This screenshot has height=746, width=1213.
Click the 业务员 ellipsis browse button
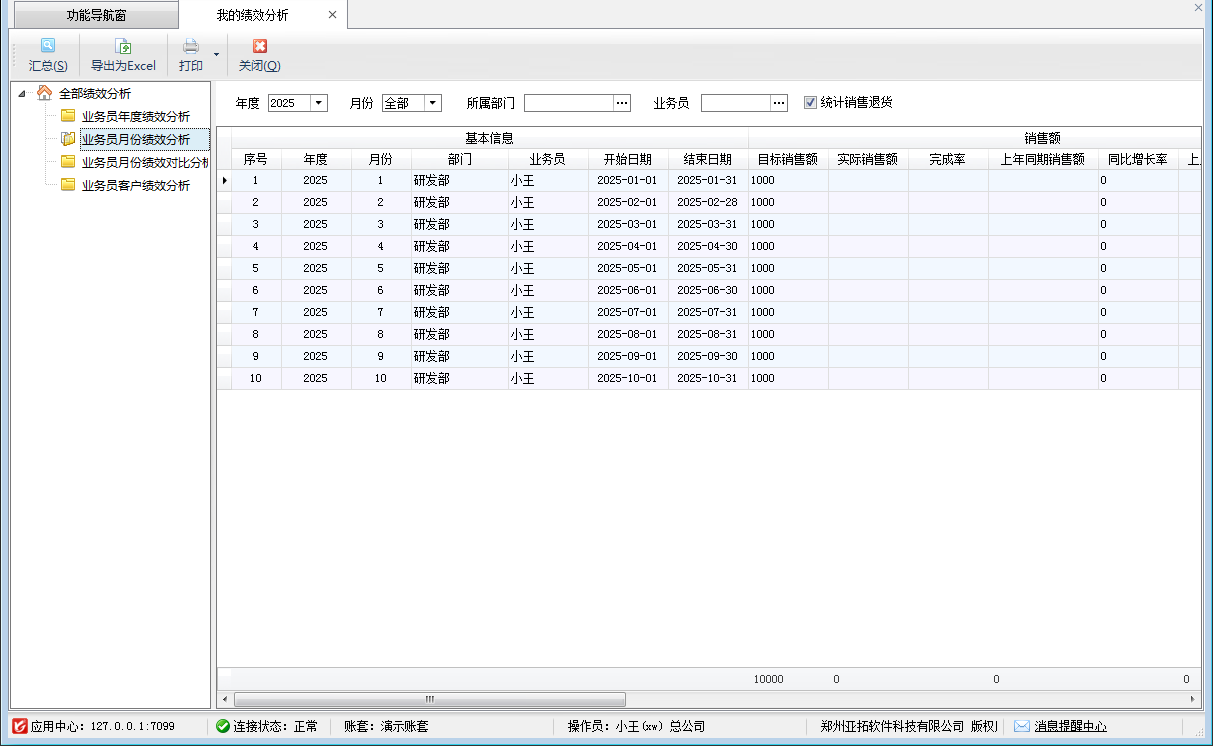tap(779, 103)
